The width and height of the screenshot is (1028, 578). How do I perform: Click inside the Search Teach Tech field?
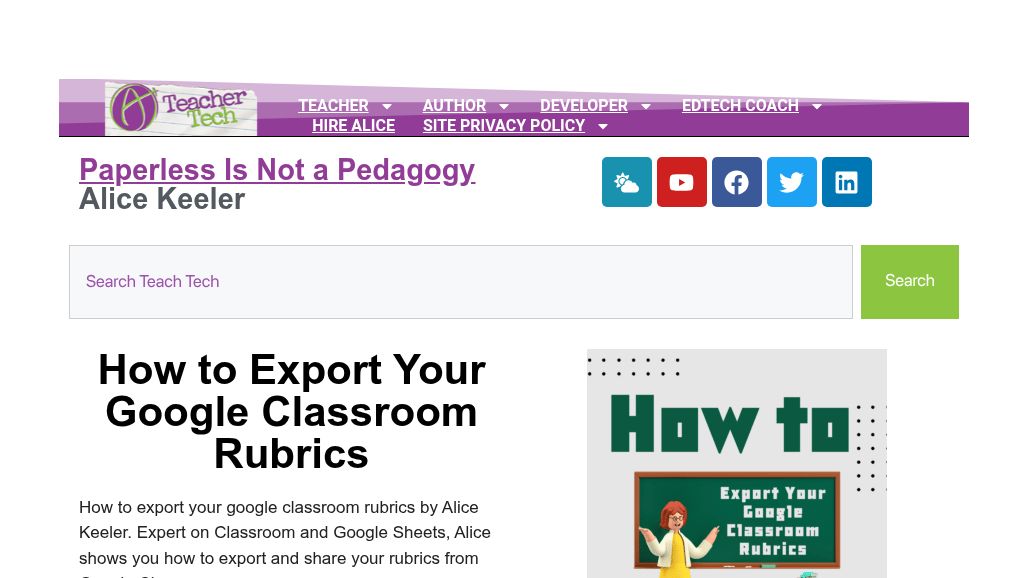click(460, 281)
